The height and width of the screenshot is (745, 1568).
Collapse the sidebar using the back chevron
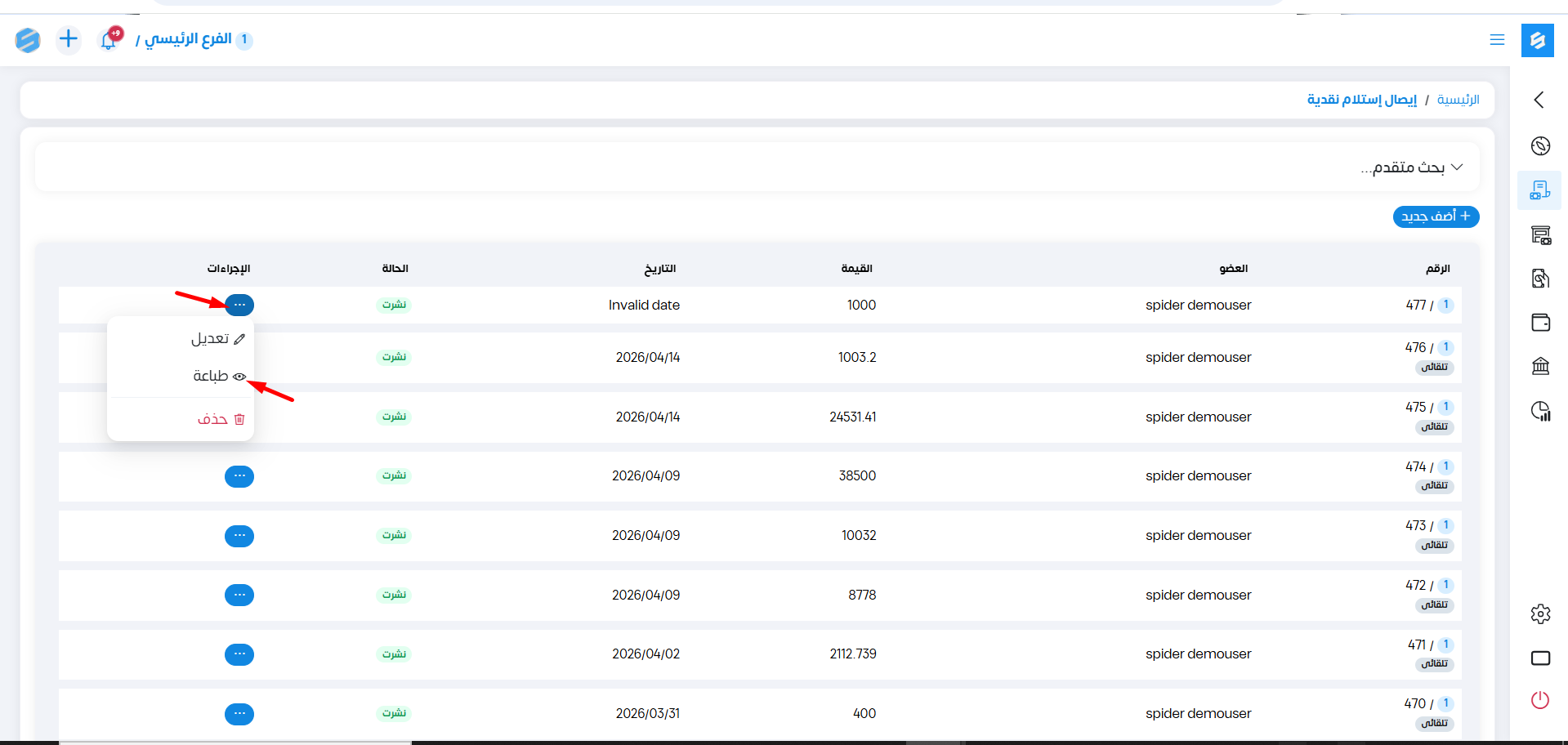coord(1539,100)
